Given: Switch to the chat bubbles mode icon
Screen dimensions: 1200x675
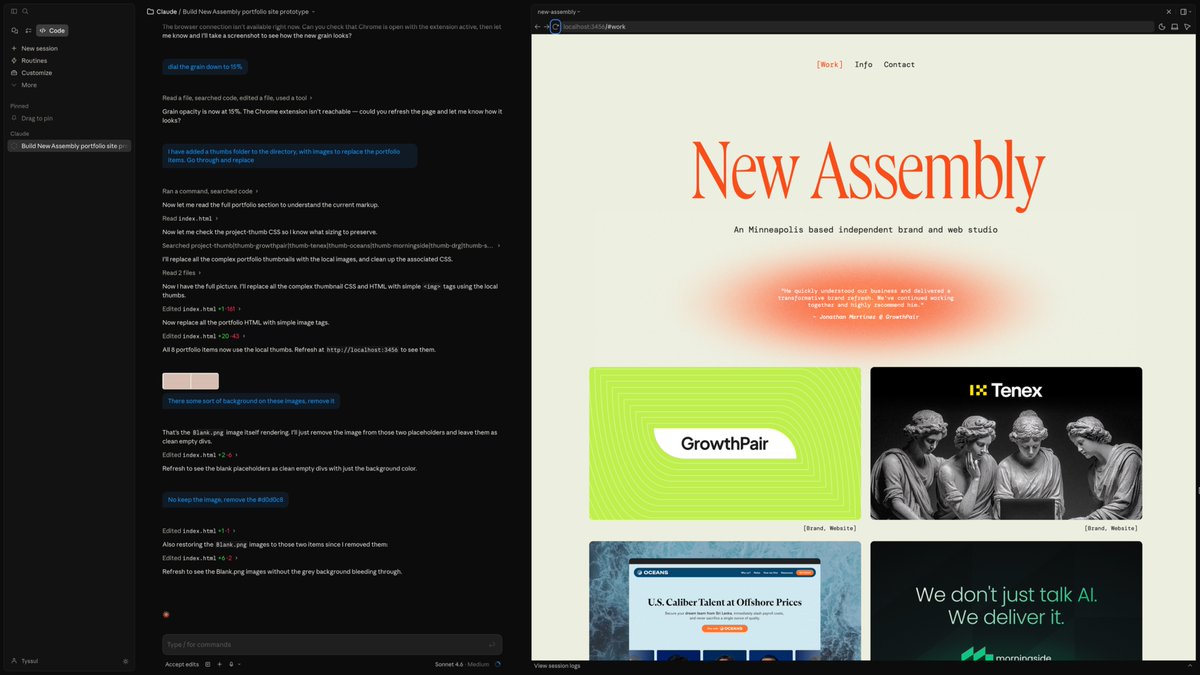Looking at the screenshot, I should click(14, 31).
